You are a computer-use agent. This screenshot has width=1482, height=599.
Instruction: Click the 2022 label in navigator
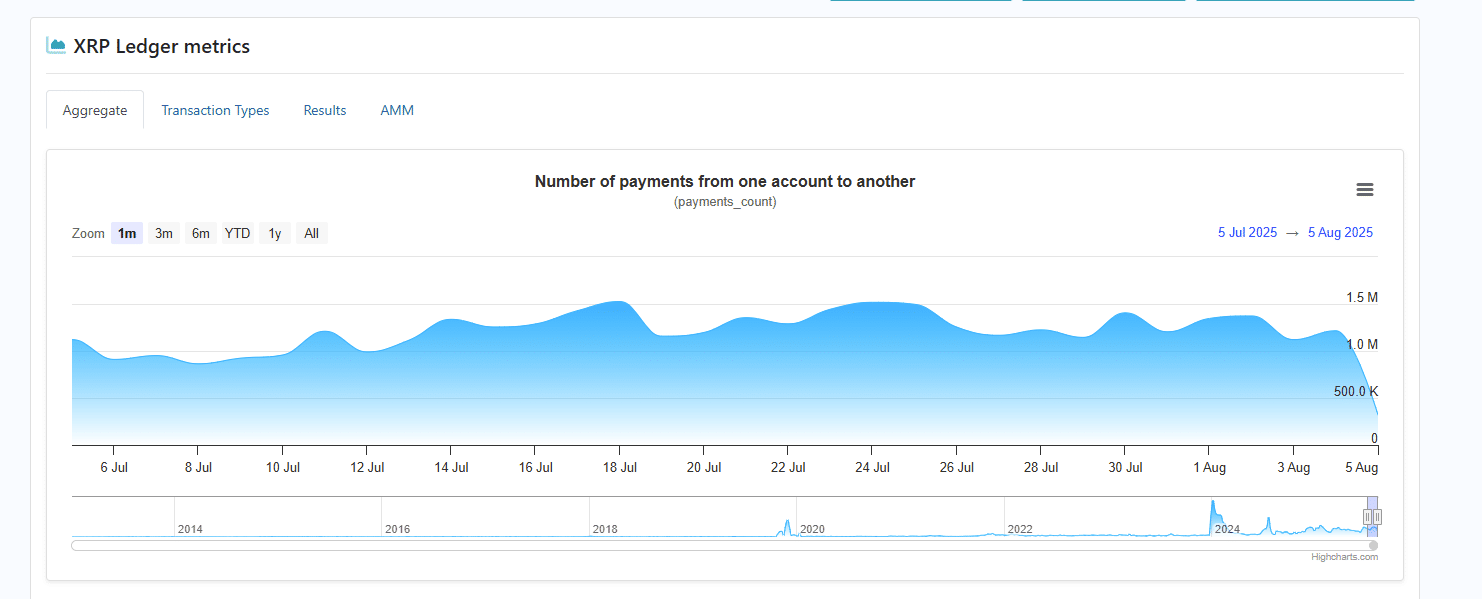(1020, 529)
